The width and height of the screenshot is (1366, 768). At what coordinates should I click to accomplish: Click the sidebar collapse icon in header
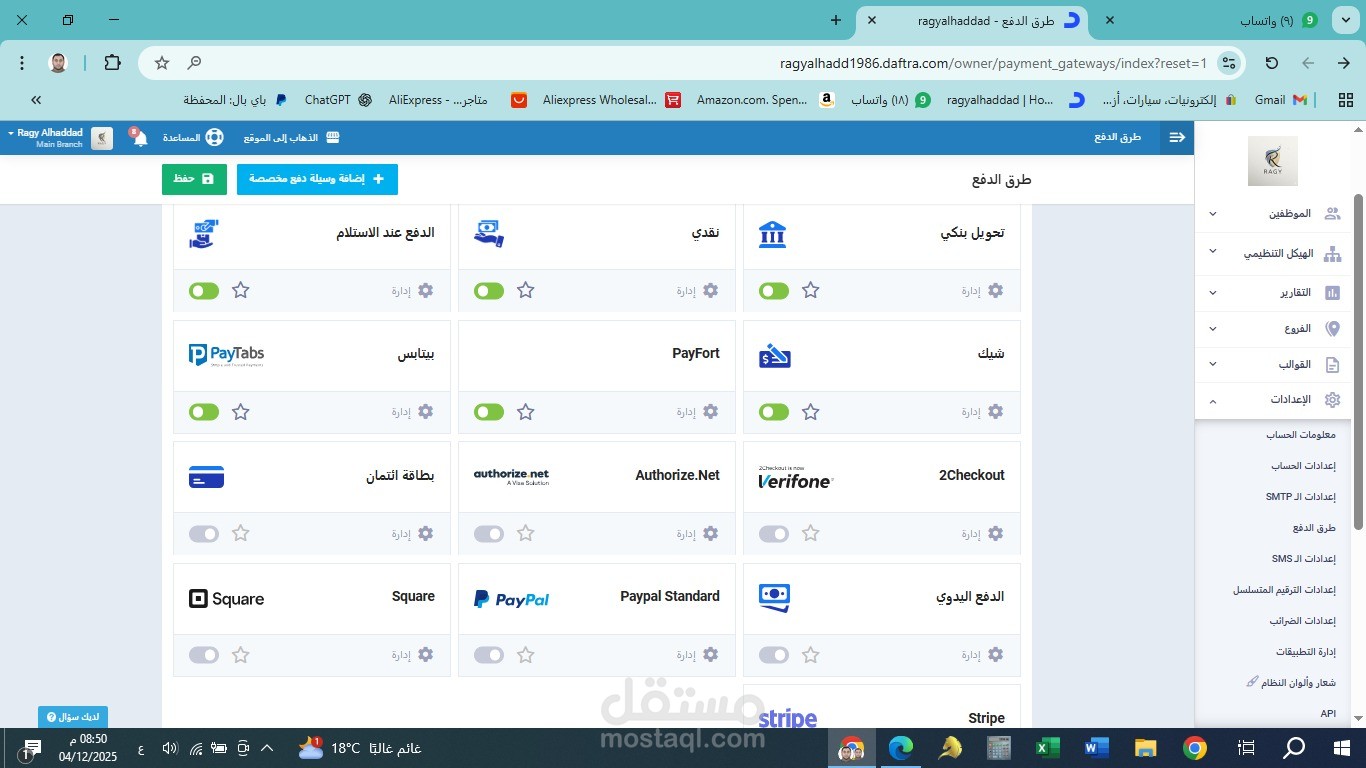coord(1177,137)
